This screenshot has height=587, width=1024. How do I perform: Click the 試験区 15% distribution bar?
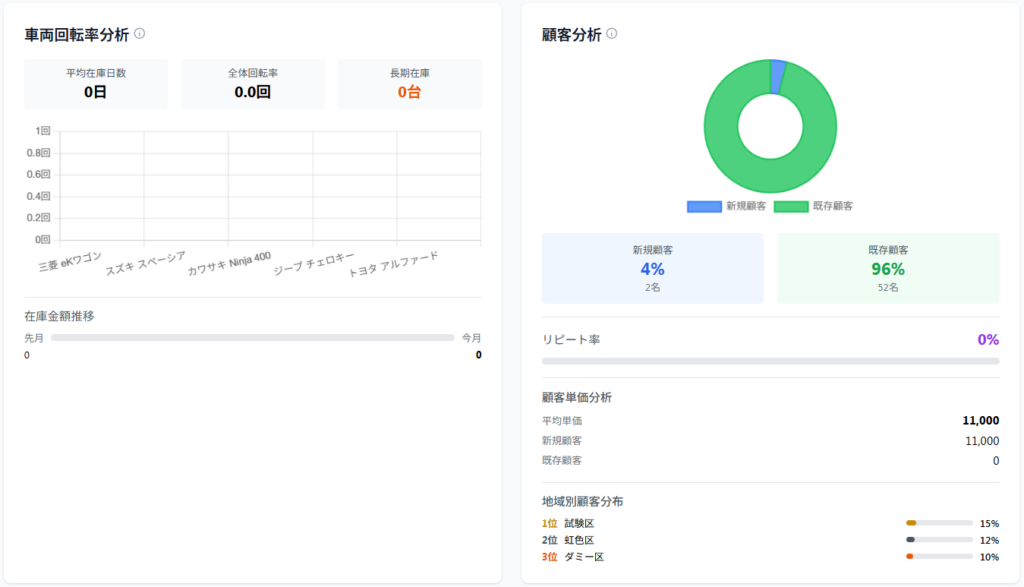tap(939, 523)
